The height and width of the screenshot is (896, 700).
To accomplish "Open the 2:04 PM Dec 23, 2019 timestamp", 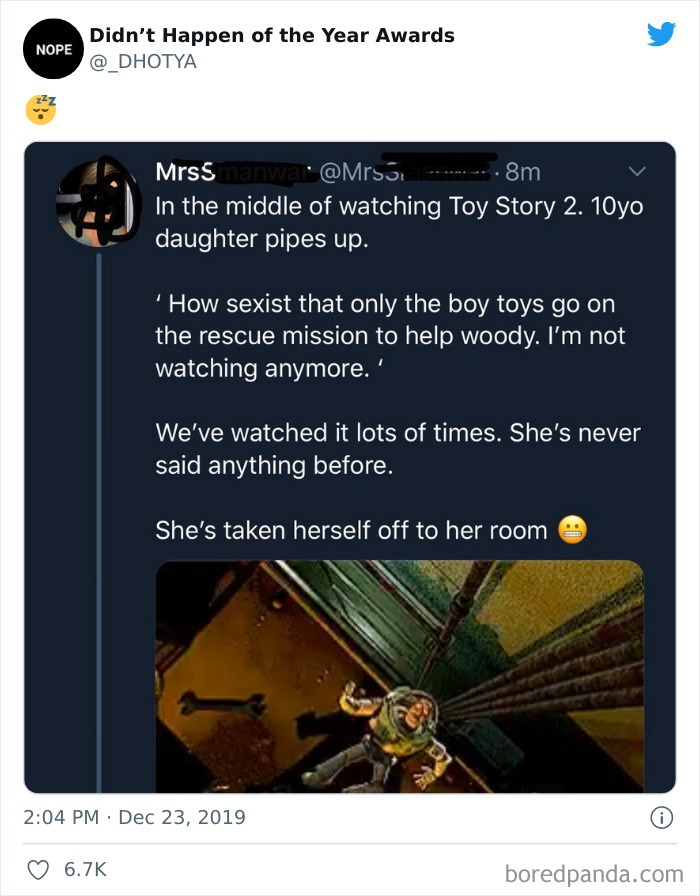I will click(x=134, y=817).
